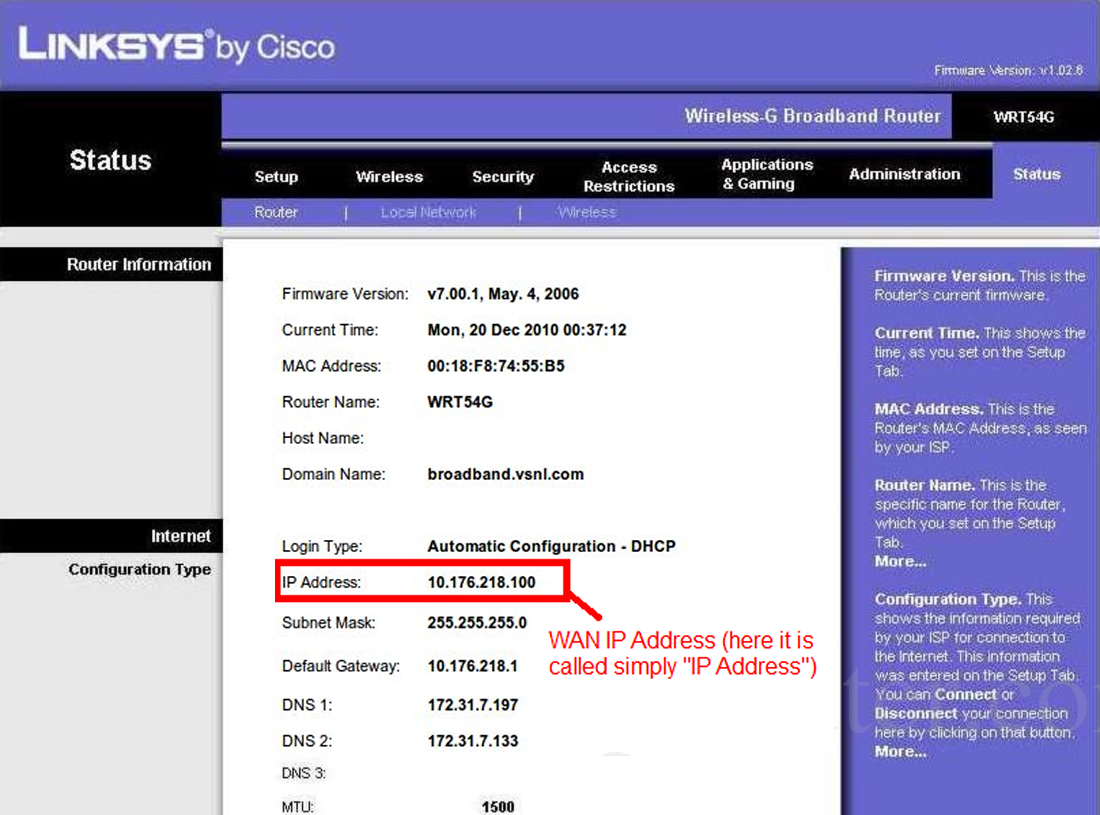Click the DNS 2 value 172.31.7.133
Screen dimensions: 1100x815
click(473, 741)
